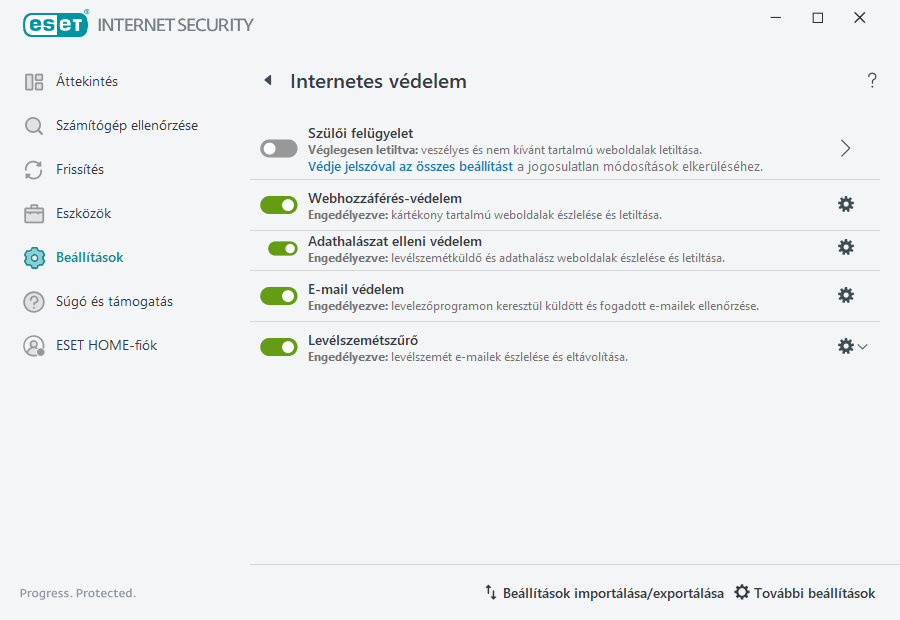The image size is (900, 620).
Task: Expand the Levélszemétszűrő gear dropdown chevron
Action: [x=864, y=347]
